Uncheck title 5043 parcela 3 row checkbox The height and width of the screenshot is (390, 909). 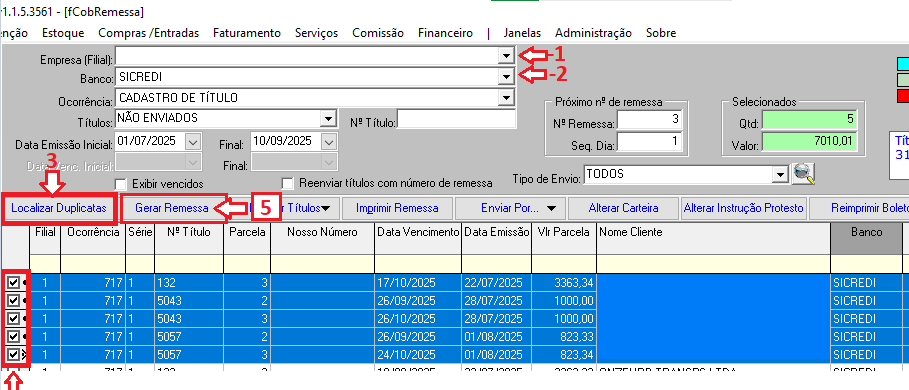tap(13, 319)
